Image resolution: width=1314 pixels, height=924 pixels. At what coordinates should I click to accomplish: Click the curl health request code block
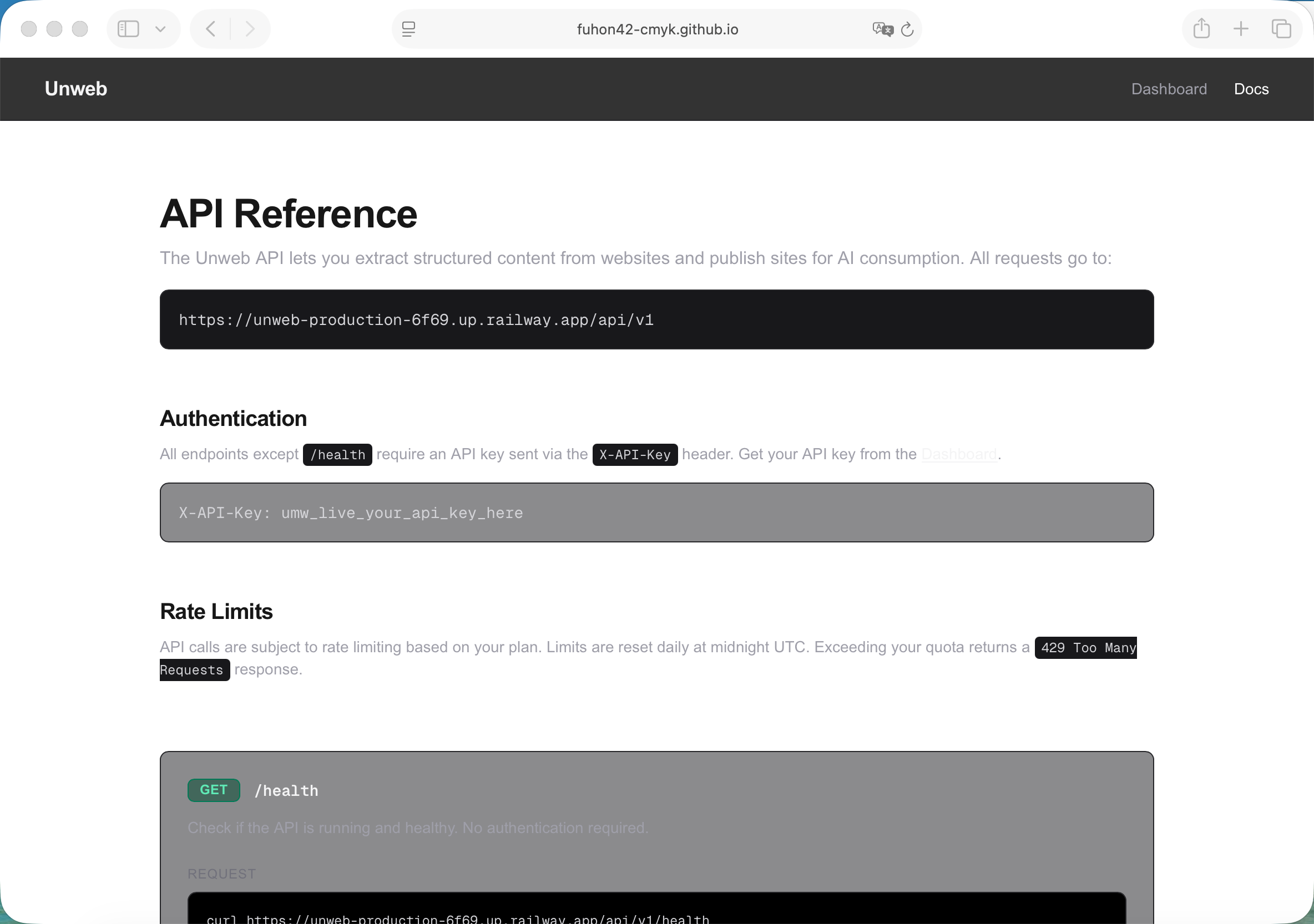pos(656,908)
